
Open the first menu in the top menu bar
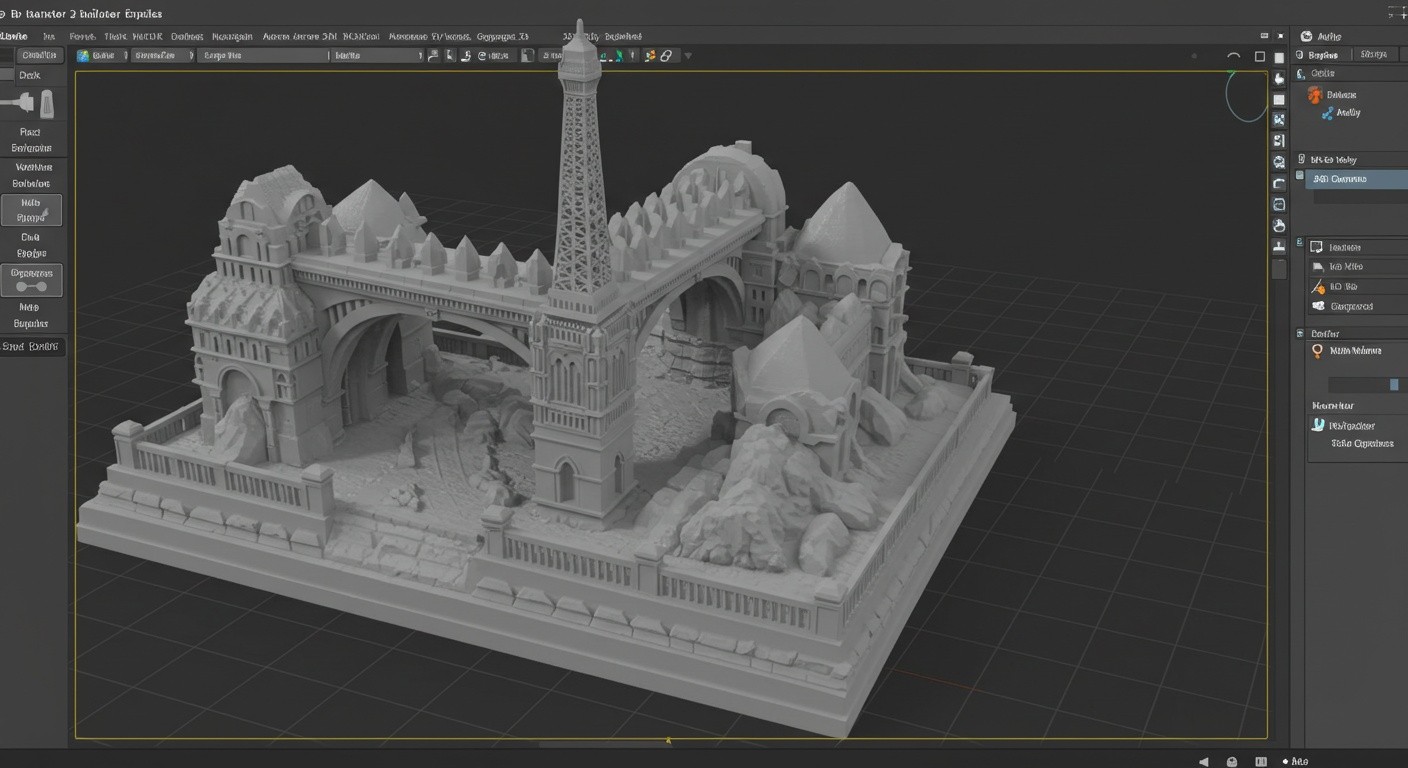pyautogui.click(x=14, y=36)
